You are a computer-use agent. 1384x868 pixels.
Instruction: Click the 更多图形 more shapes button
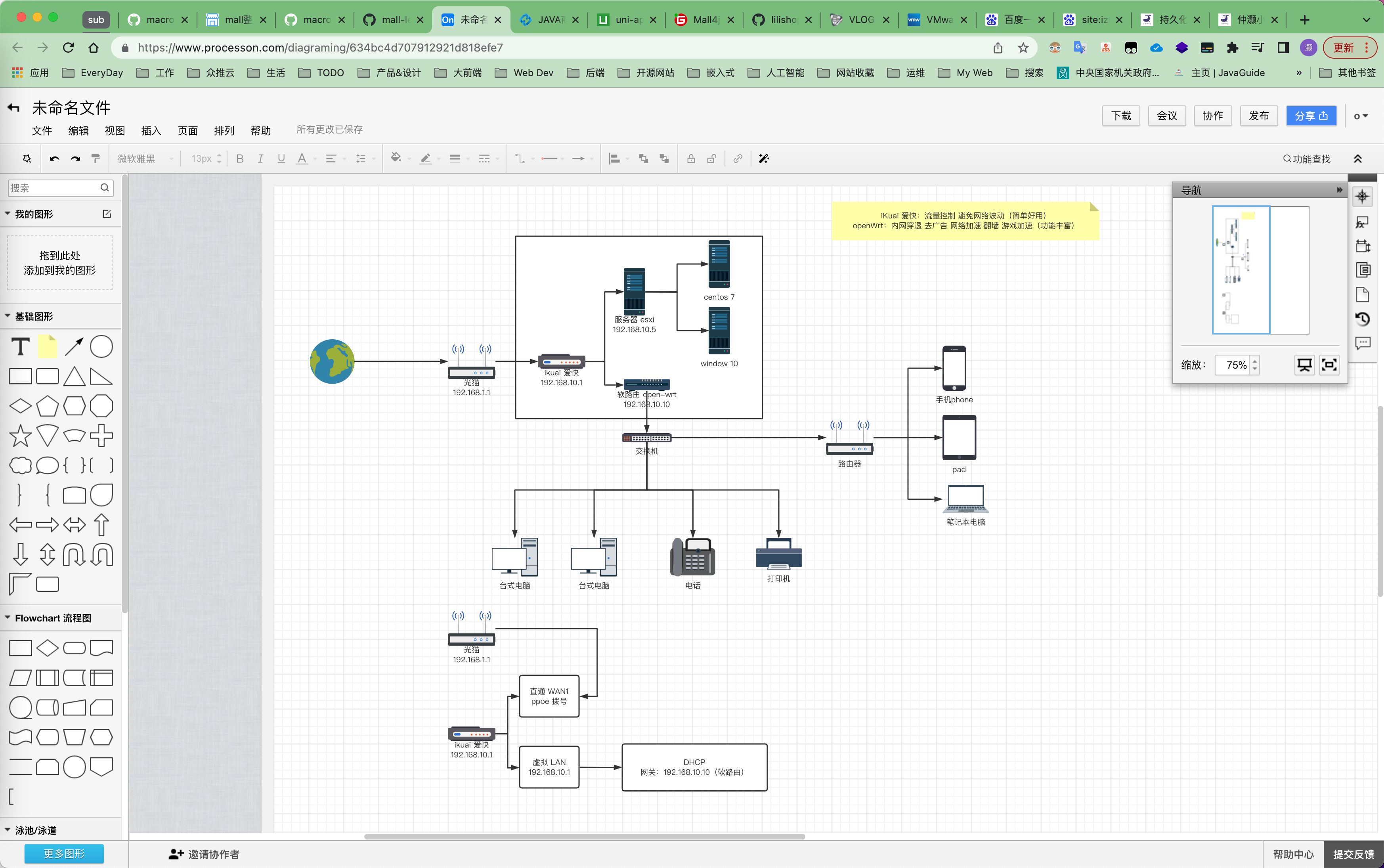coord(64,853)
